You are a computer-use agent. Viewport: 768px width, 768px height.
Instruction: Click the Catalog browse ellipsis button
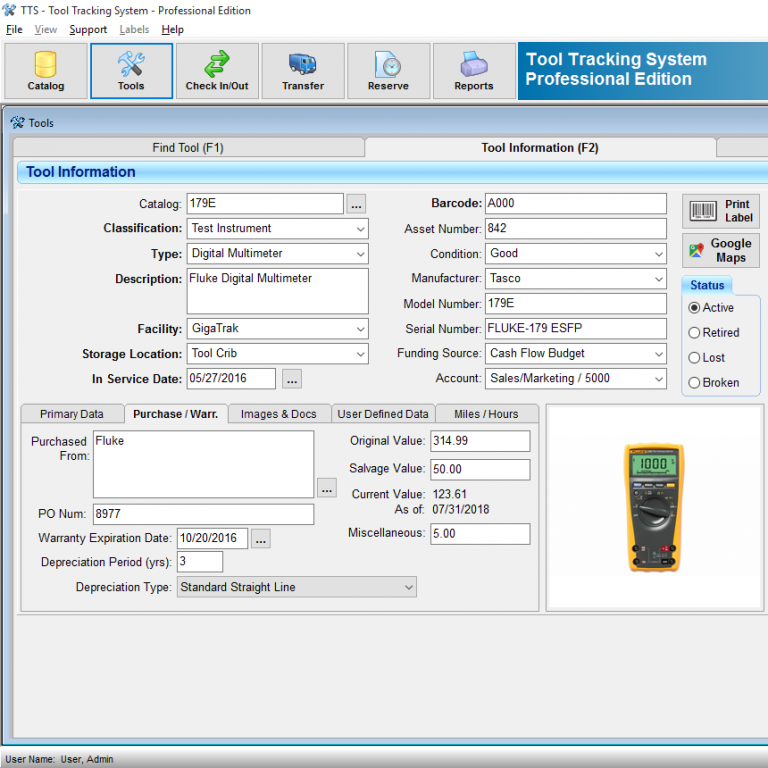point(357,204)
